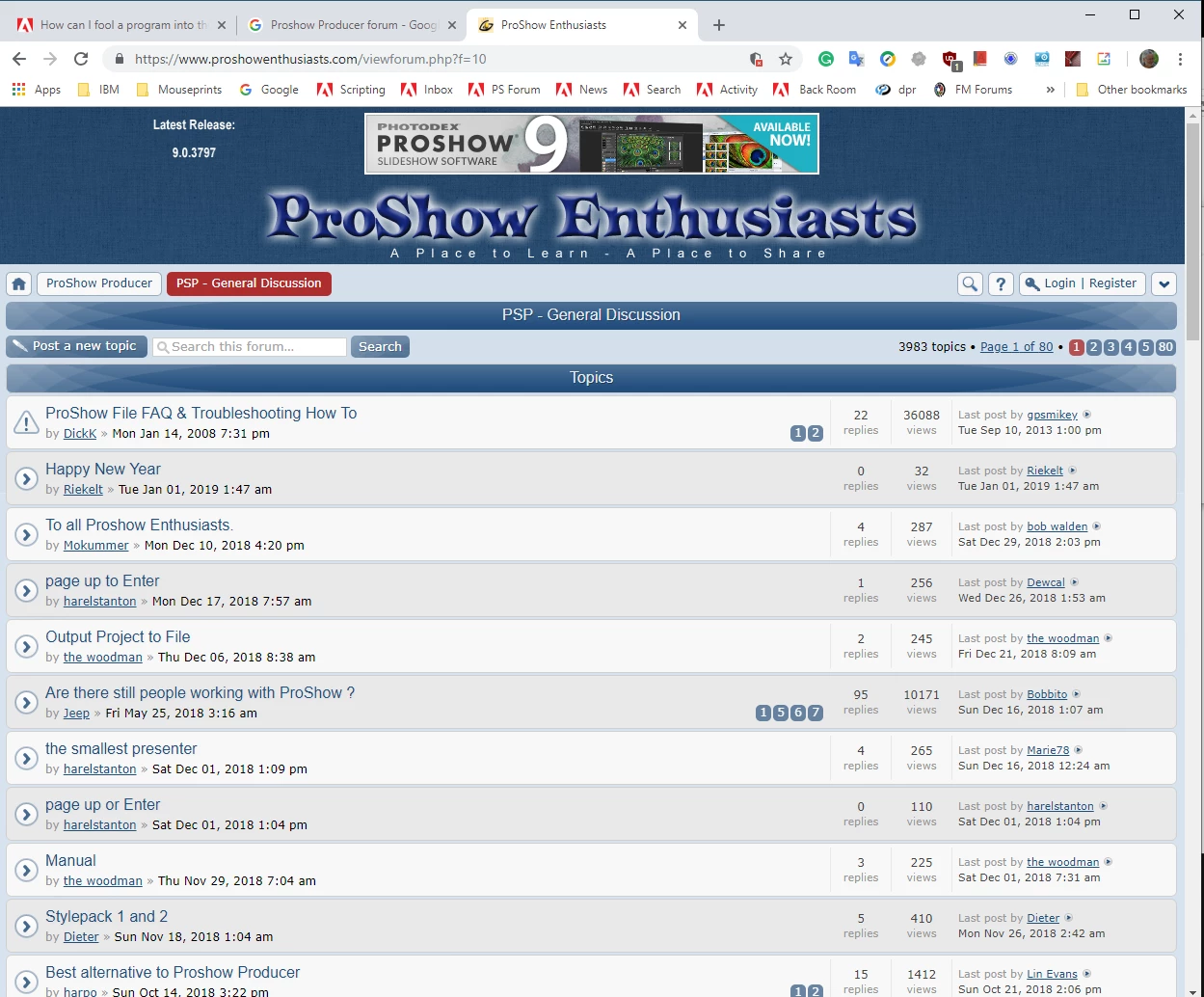
Task: Open the forum home icon
Action: [18, 283]
